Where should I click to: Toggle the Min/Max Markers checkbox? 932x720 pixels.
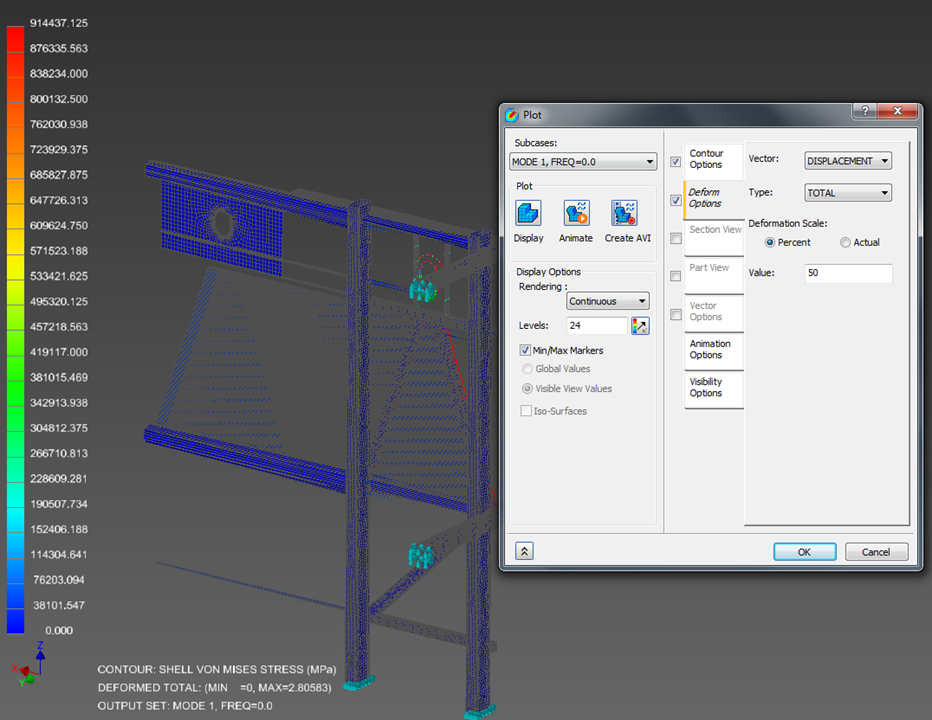pyautogui.click(x=525, y=350)
